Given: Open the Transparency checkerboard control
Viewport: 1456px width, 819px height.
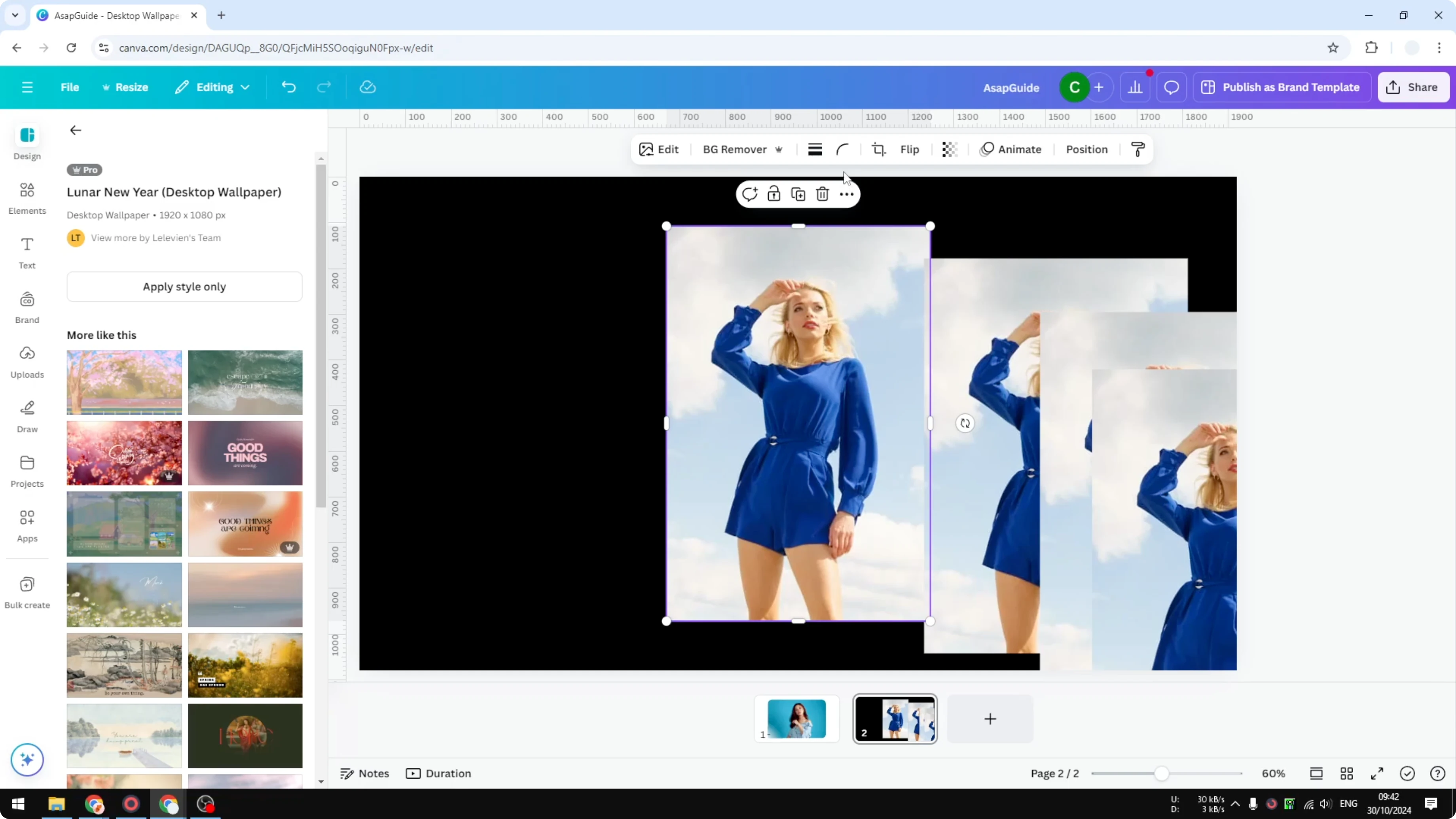Looking at the screenshot, I should tap(949, 149).
